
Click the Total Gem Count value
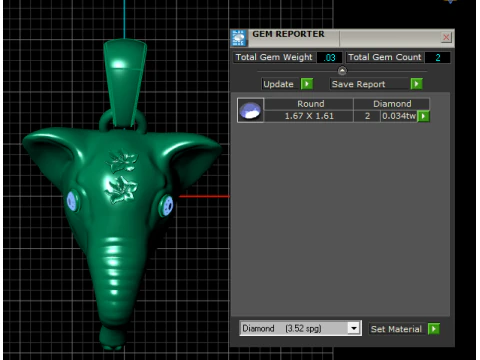coord(438,57)
